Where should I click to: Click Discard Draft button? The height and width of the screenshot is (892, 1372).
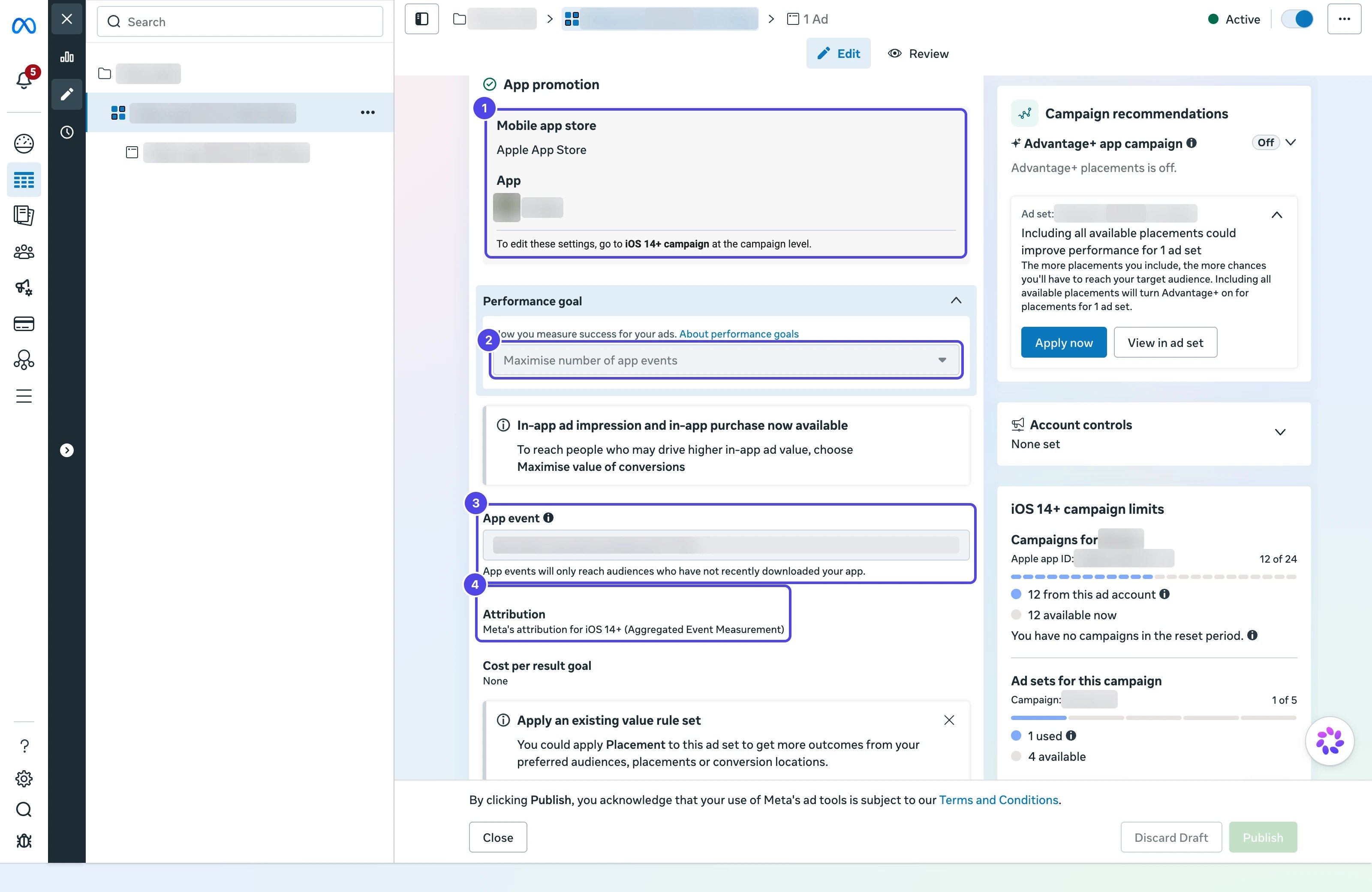(x=1171, y=837)
